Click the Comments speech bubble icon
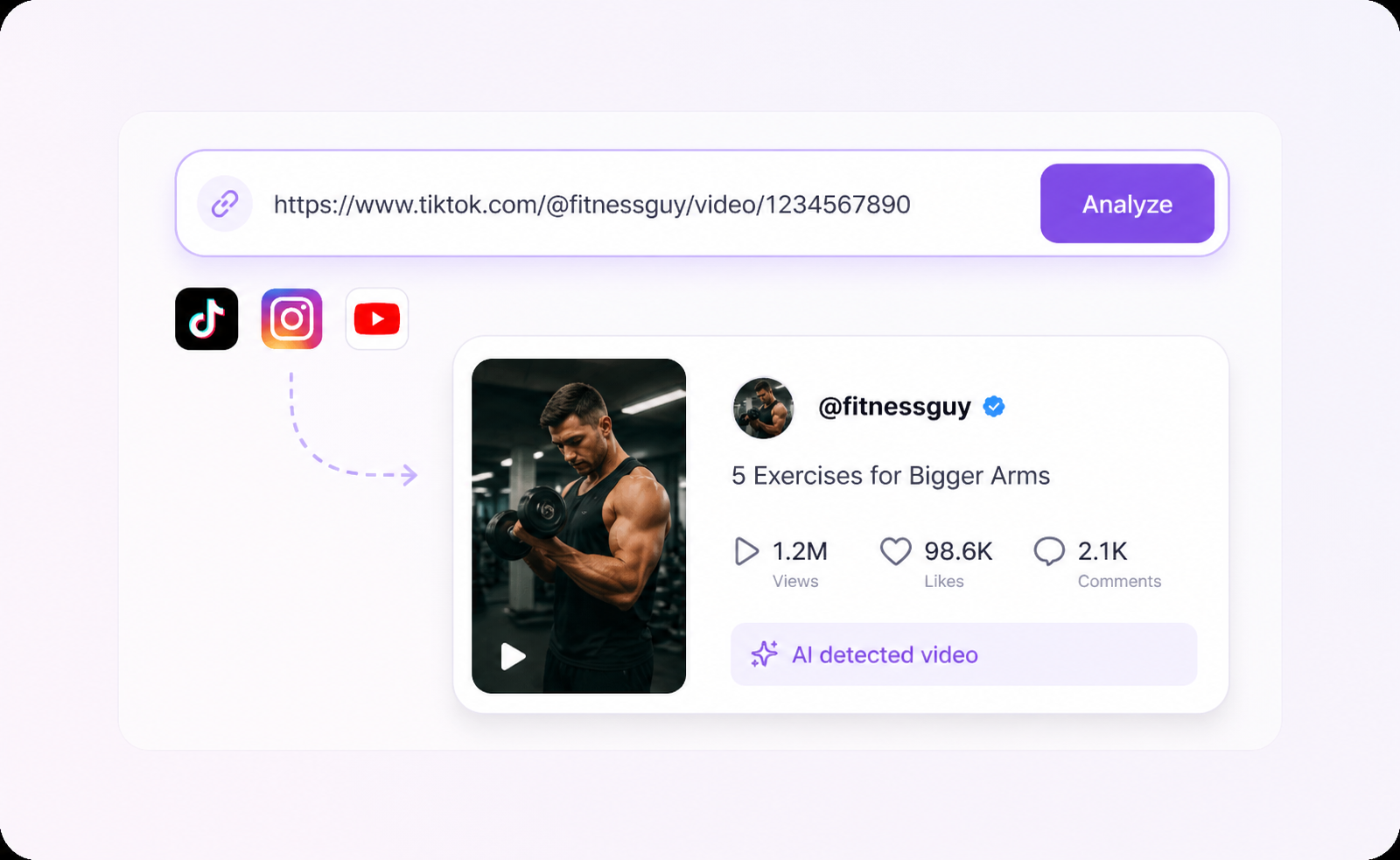This screenshot has width=1400, height=860. click(x=1049, y=551)
